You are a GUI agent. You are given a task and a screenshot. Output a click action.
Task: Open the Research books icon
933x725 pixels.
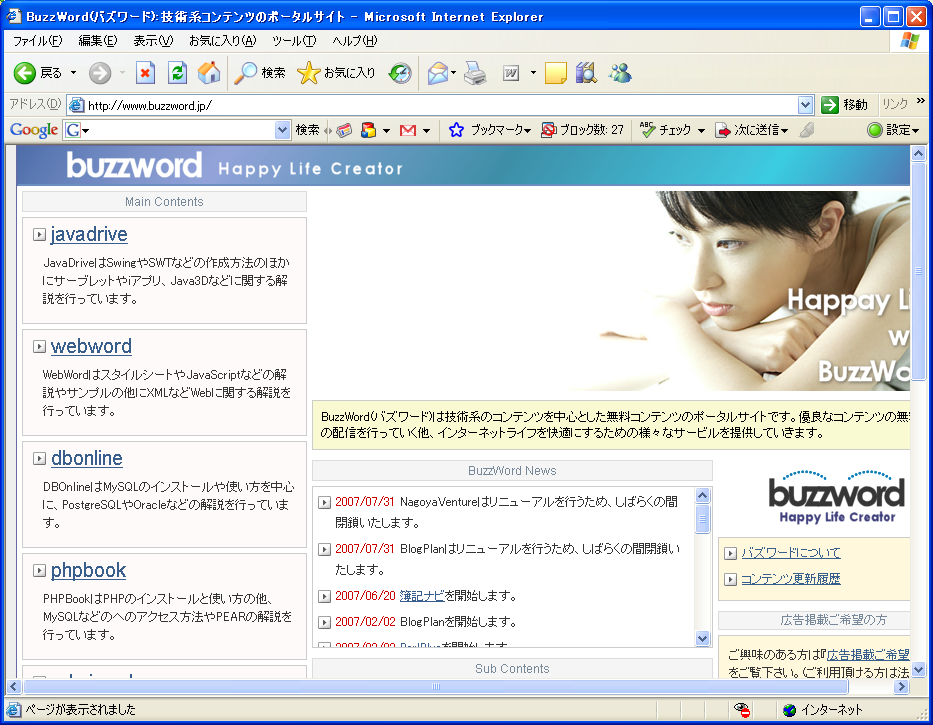[586, 73]
